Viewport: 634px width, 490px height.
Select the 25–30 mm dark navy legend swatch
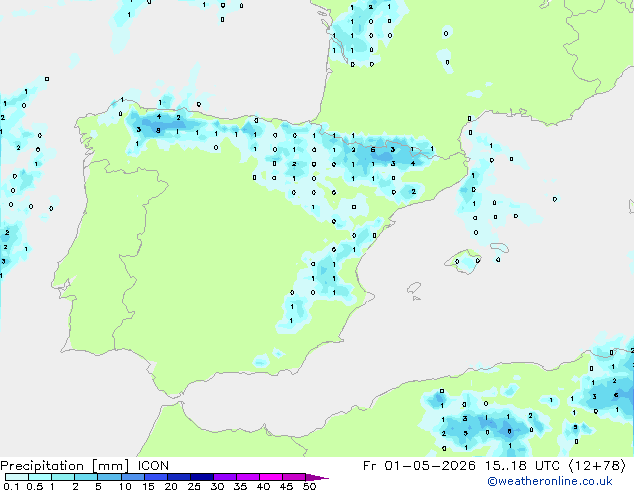click(201, 477)
